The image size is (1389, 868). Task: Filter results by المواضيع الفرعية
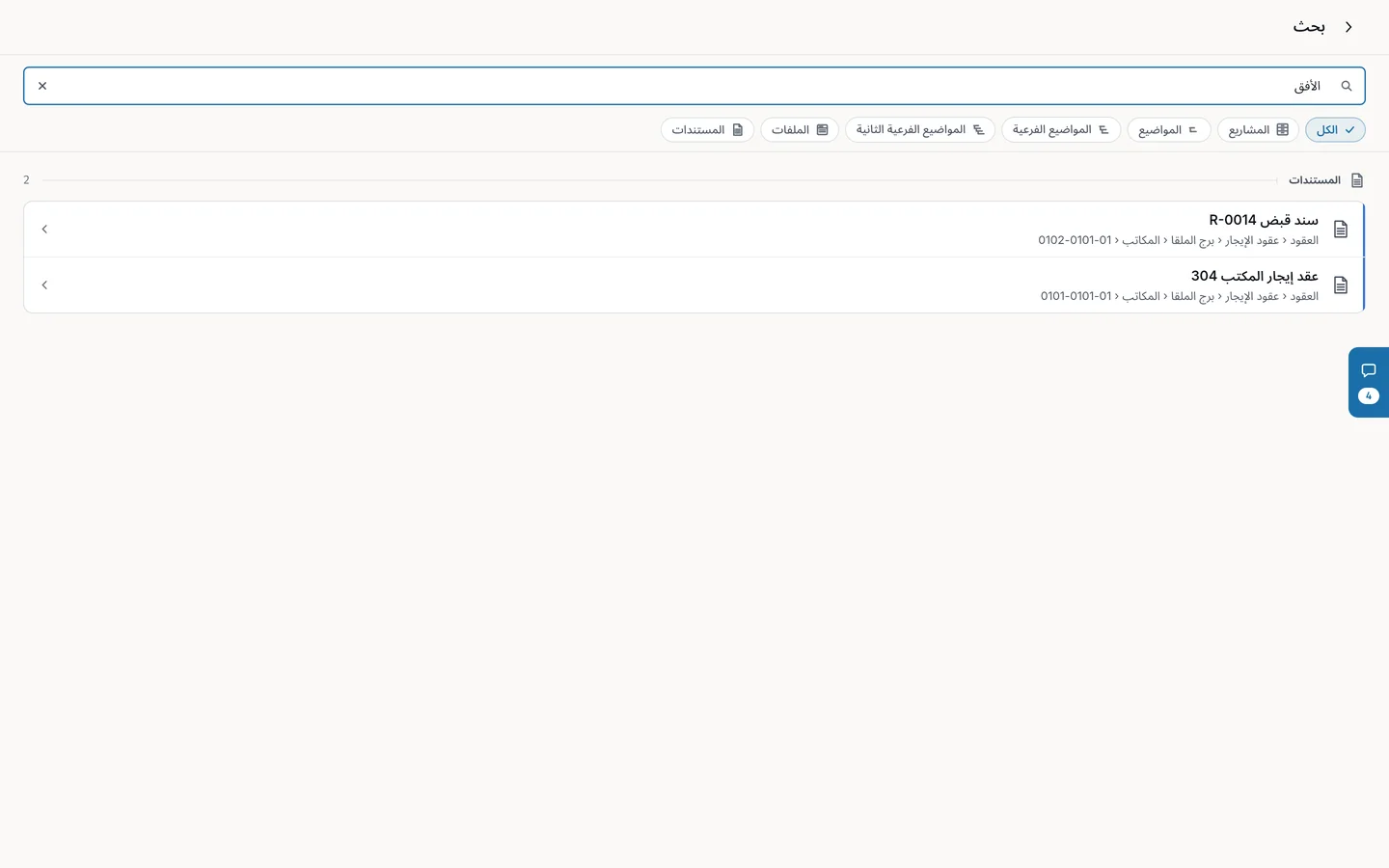pos(1061,130)
